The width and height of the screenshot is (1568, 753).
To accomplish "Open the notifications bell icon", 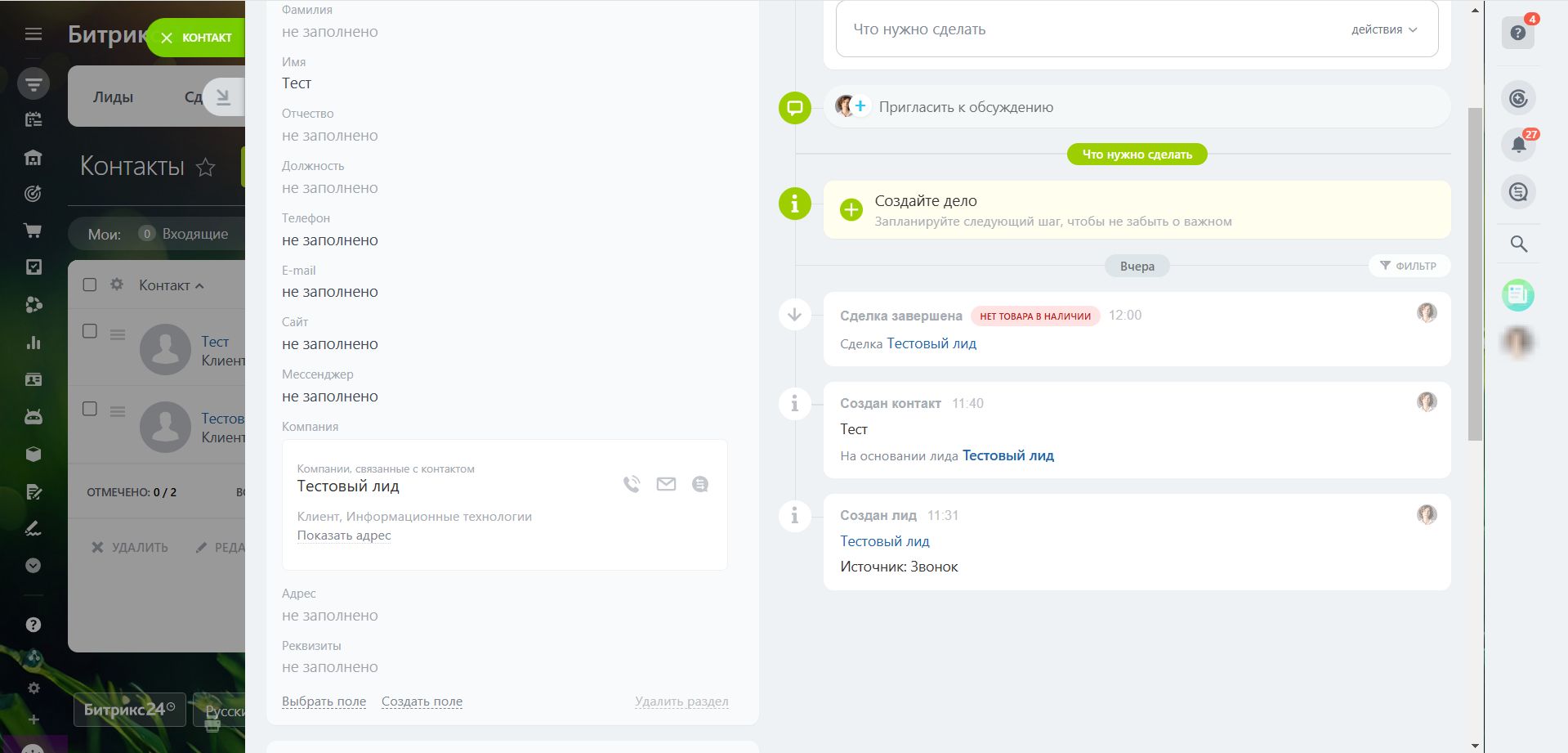I will pos(1518,145).
